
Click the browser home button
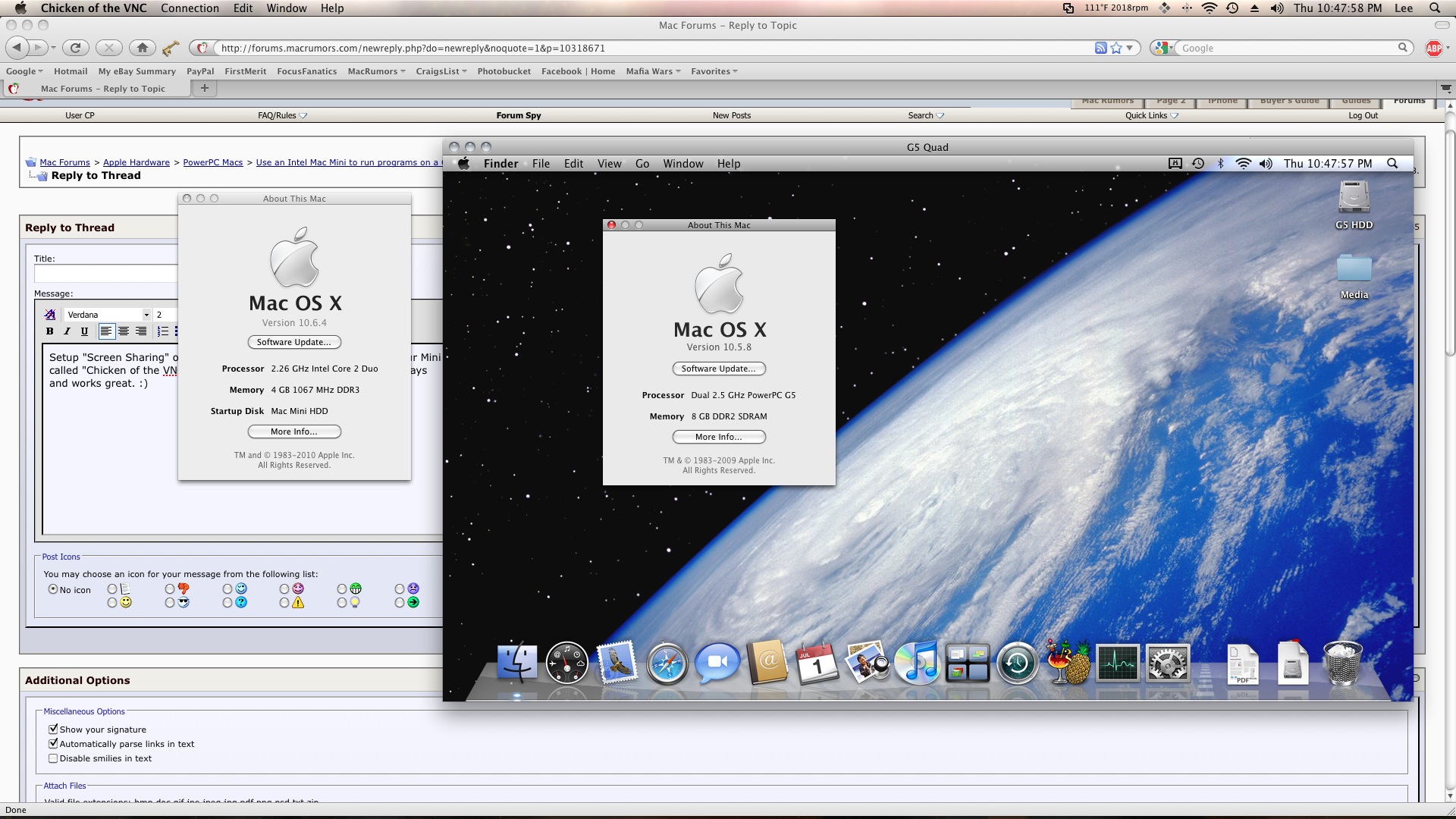point(142,48)
